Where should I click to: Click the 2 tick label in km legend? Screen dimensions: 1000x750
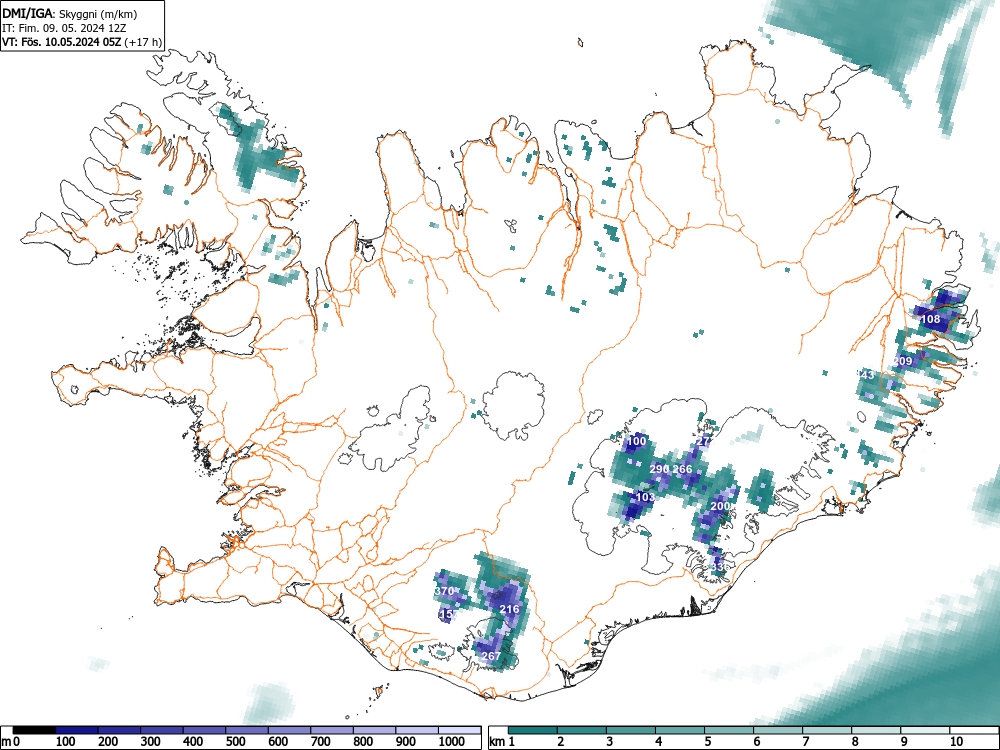pos(561,742)
